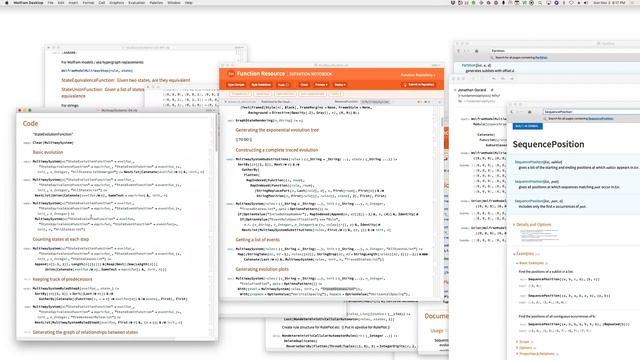
Task: Collapse the Basic Examples subsection
Action: (x=531, y=263)
